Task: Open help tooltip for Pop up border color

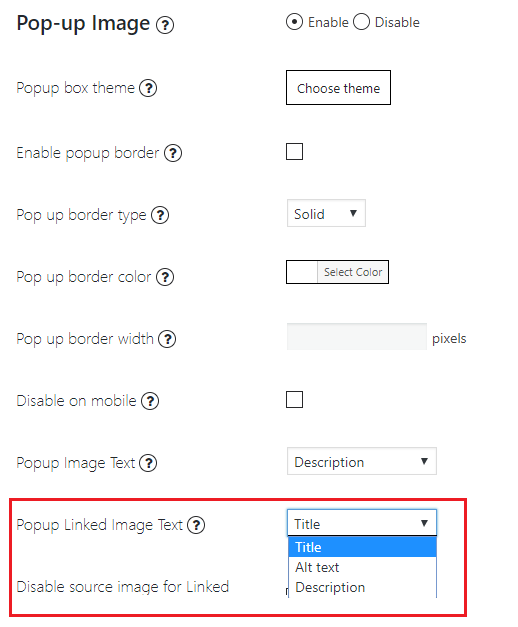Action: [165, 277]
